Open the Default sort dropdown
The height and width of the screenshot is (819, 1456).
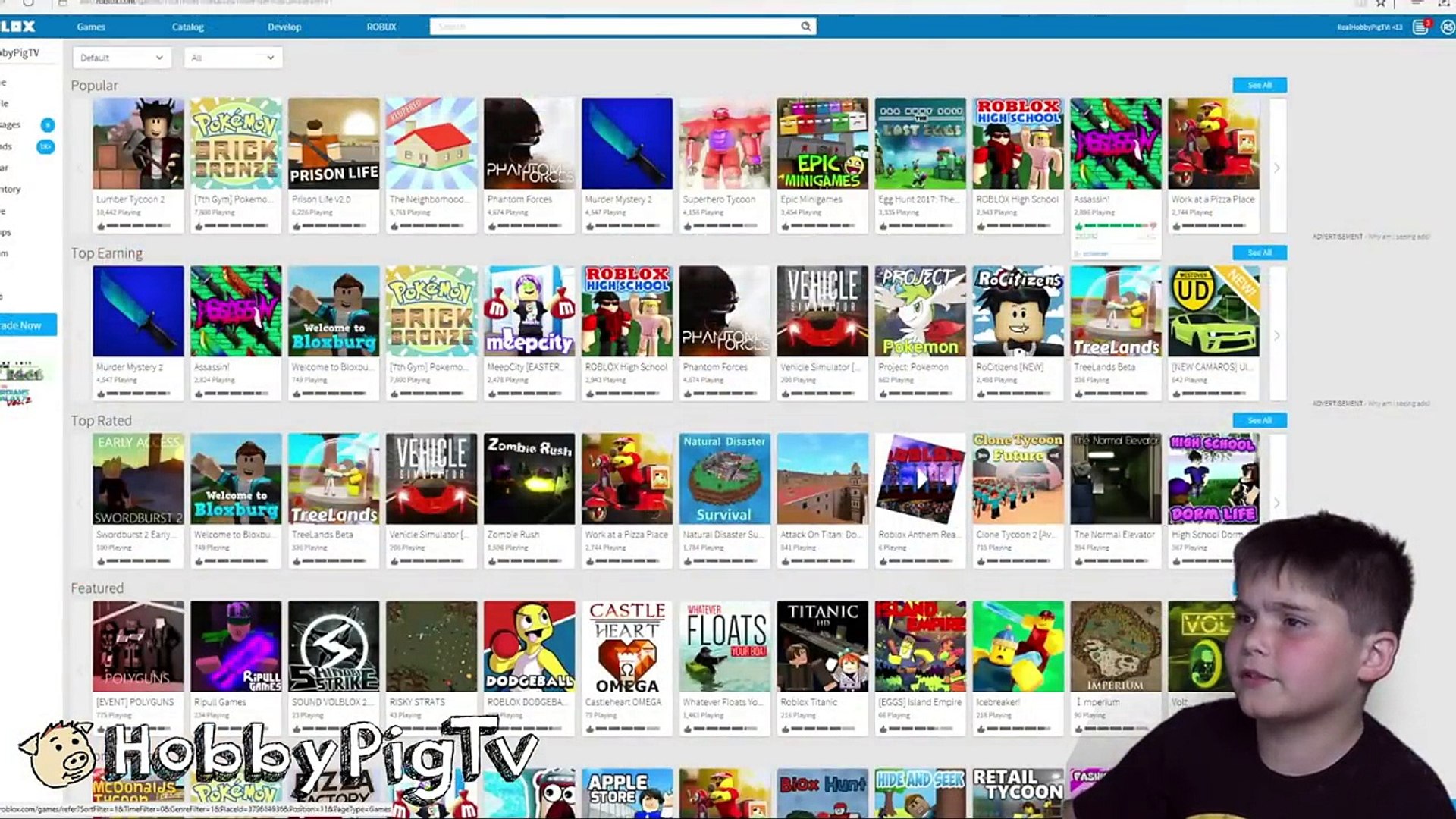tap(121, 58)
